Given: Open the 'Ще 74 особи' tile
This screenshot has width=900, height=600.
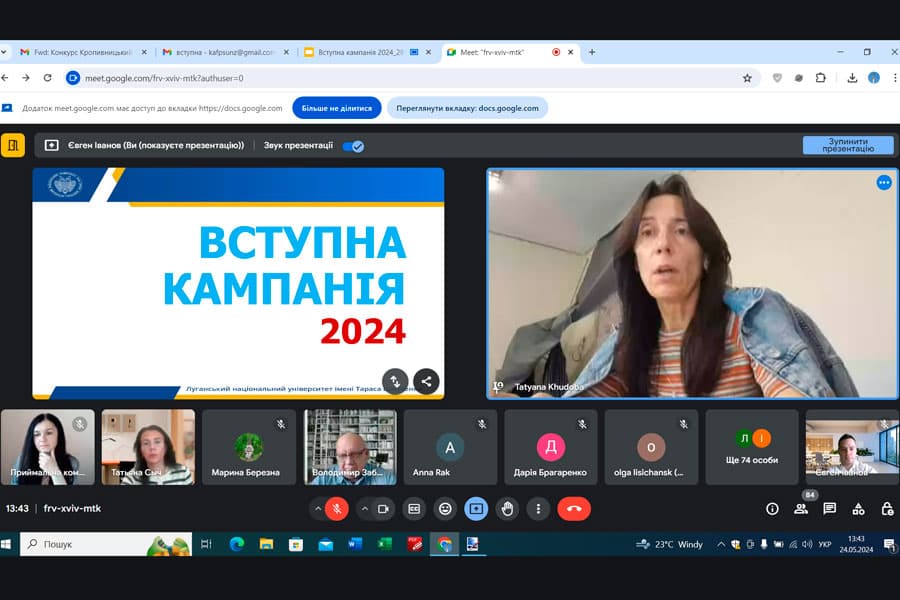Looking at the screenshot, I should point(751,446).
